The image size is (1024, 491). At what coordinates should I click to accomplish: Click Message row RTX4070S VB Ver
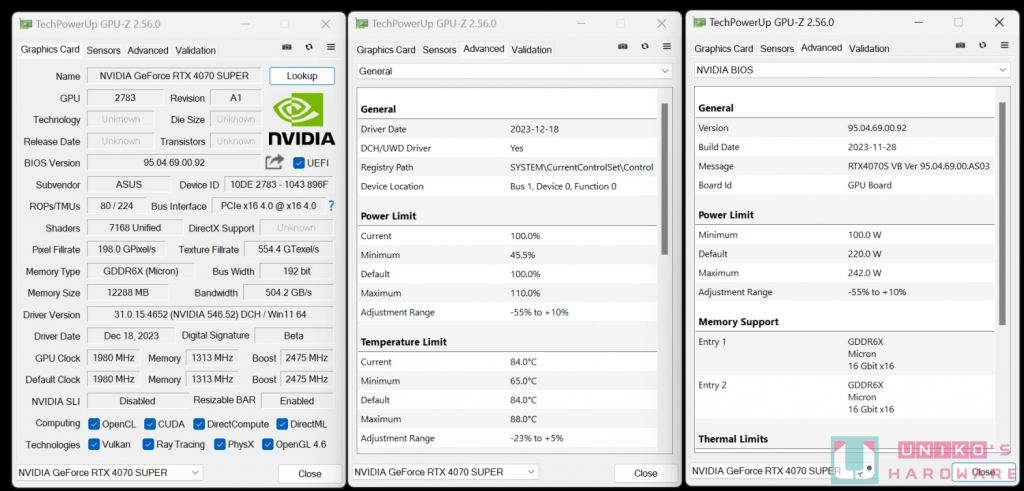[x=845, y=166]
